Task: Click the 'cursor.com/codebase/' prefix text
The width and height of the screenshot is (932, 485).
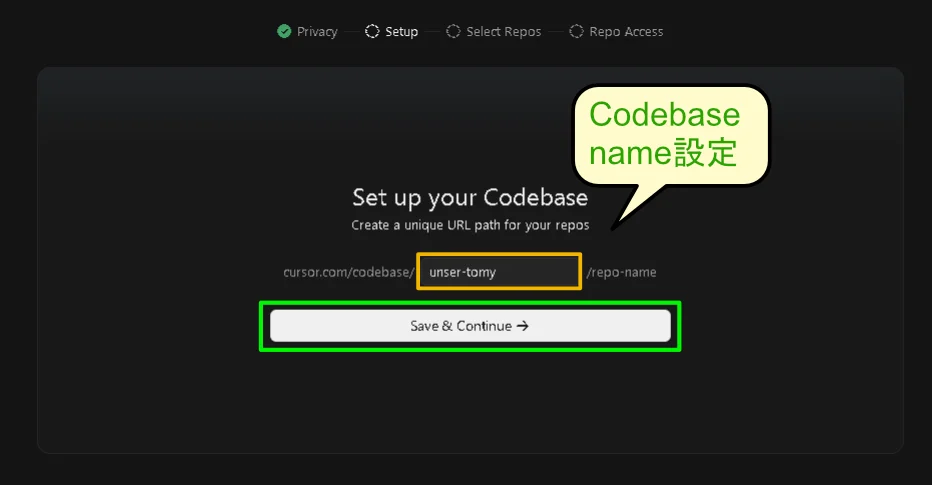Action: pos(348,272)
